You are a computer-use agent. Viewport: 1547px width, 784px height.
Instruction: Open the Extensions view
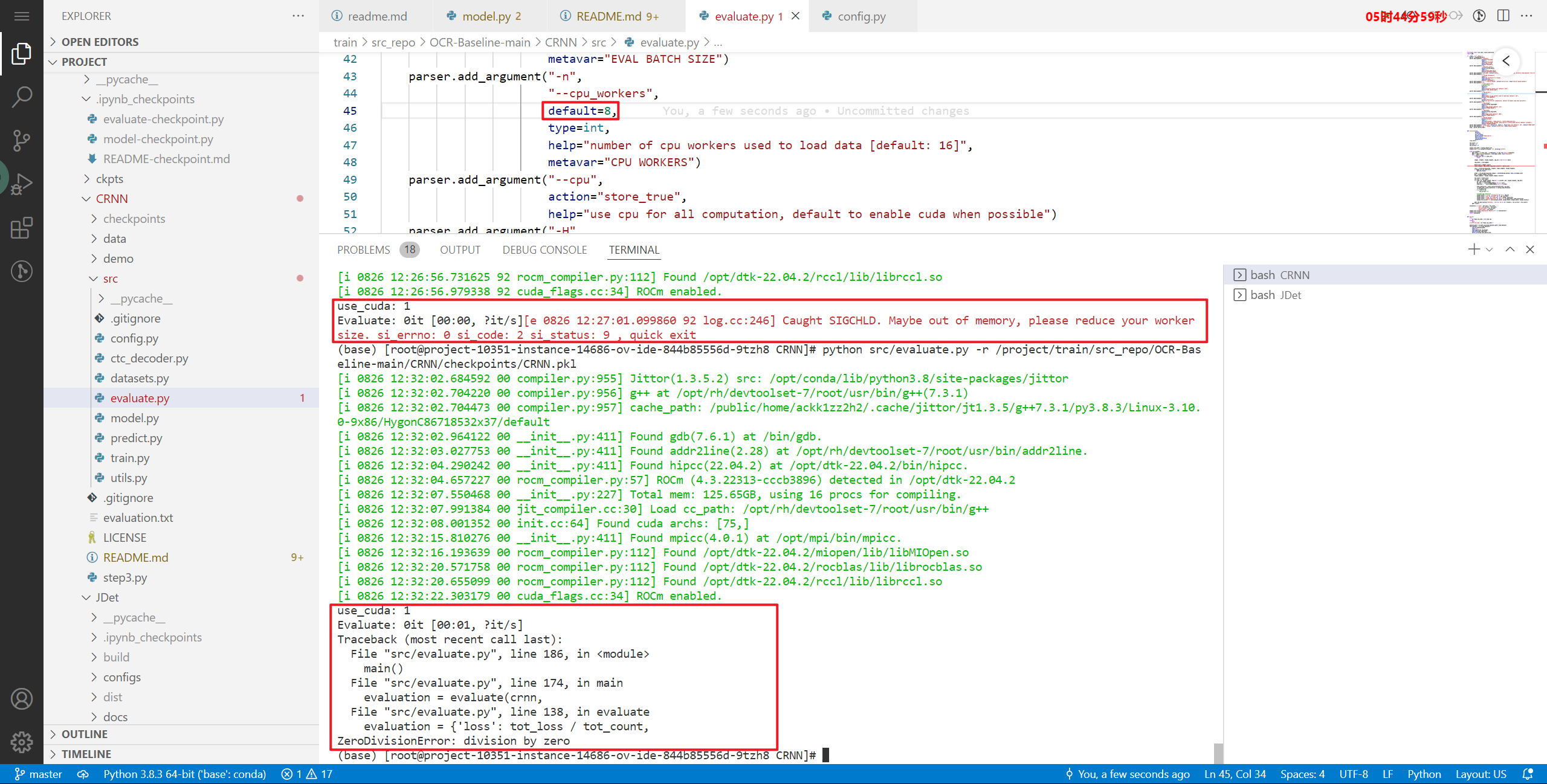[22, 228]
